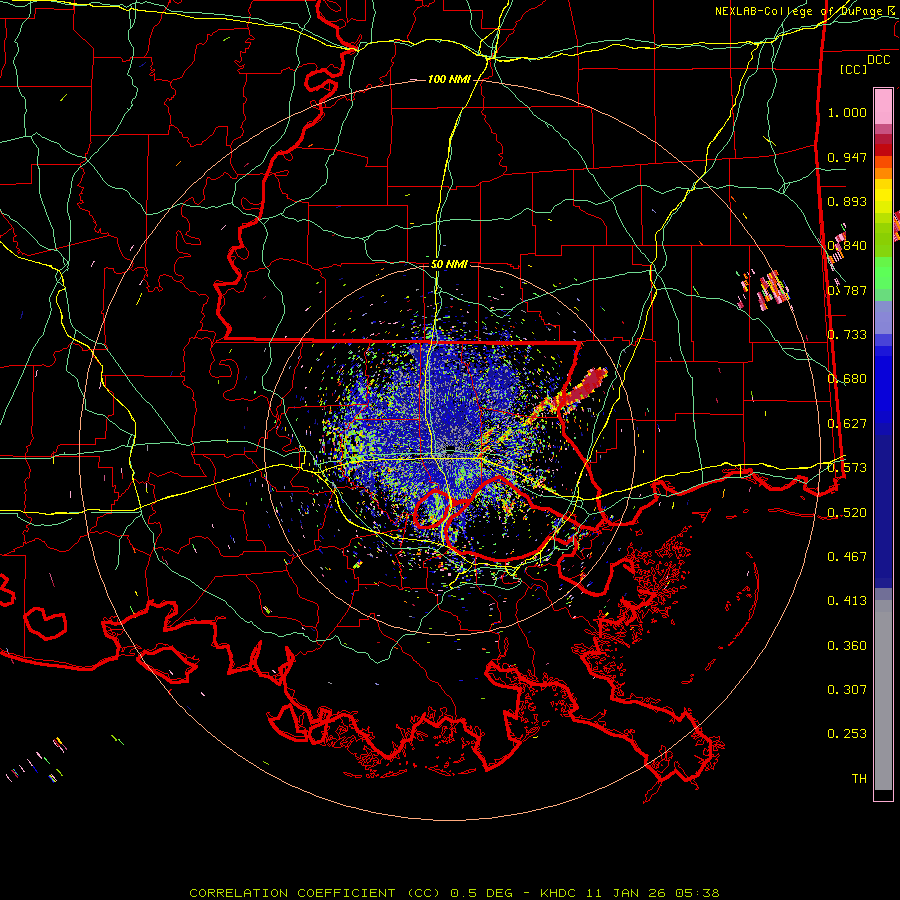
Task: Click the Correlation Coefficient caption at the bottom
Action: tap(454, 893)
